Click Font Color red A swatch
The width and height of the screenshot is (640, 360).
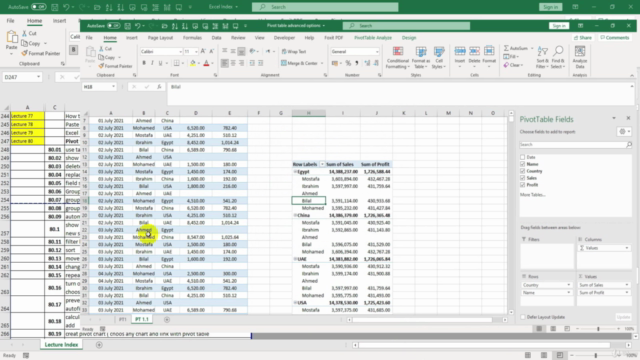point(206,63)
